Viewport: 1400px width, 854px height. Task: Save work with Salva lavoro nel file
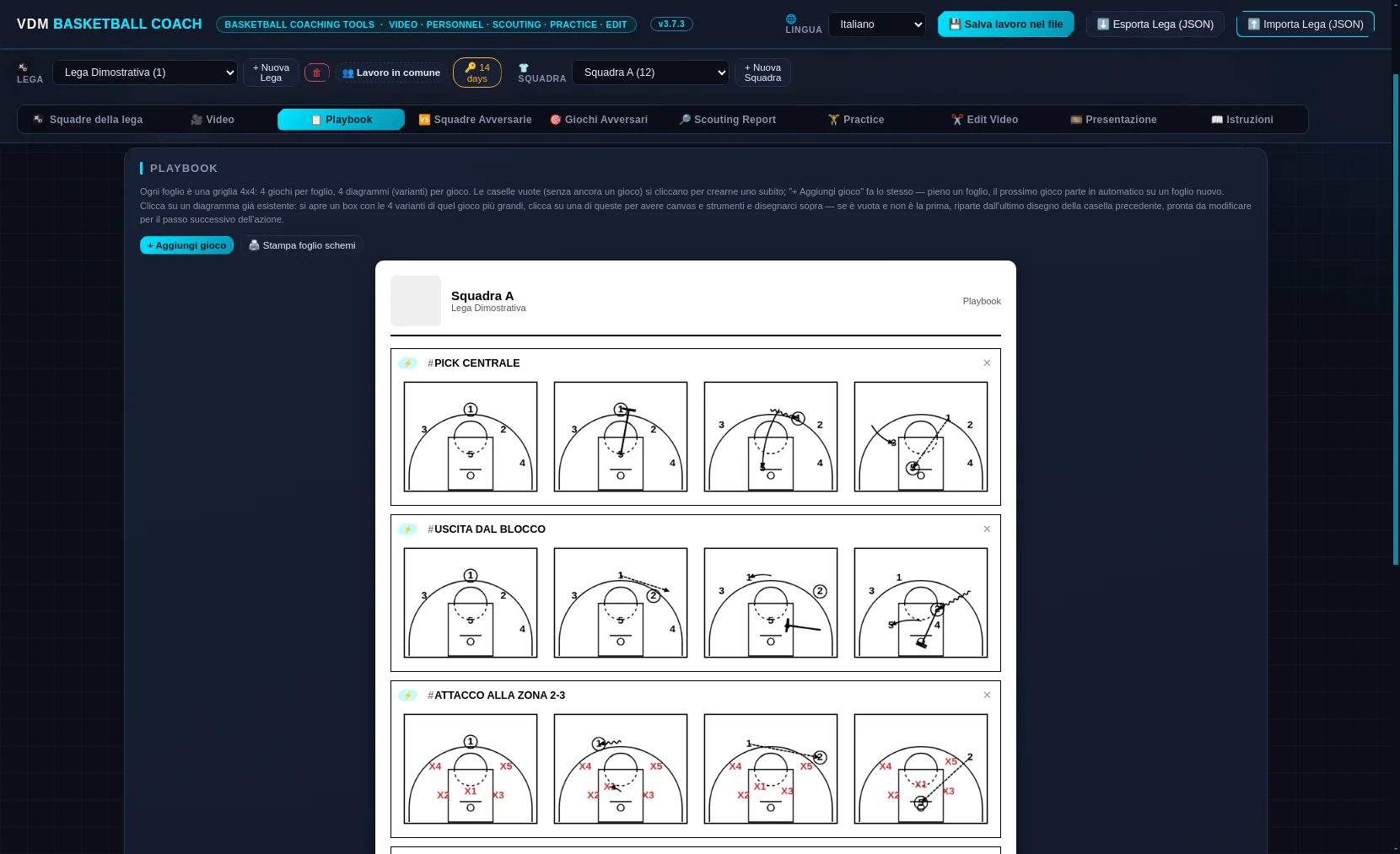pos(1006,24)
